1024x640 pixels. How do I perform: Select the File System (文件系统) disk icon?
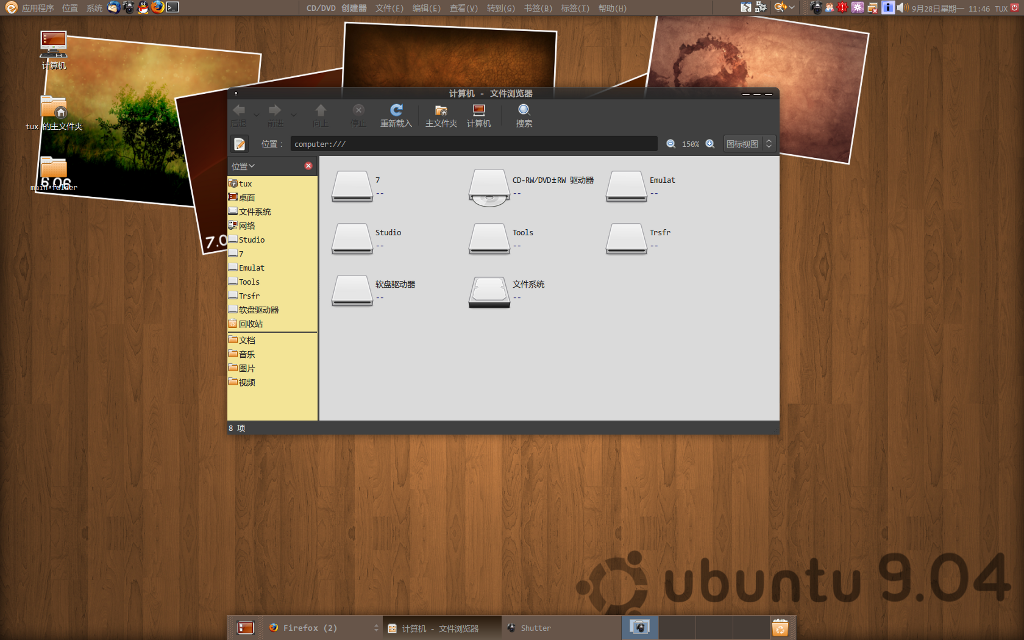tap(489, 291)
